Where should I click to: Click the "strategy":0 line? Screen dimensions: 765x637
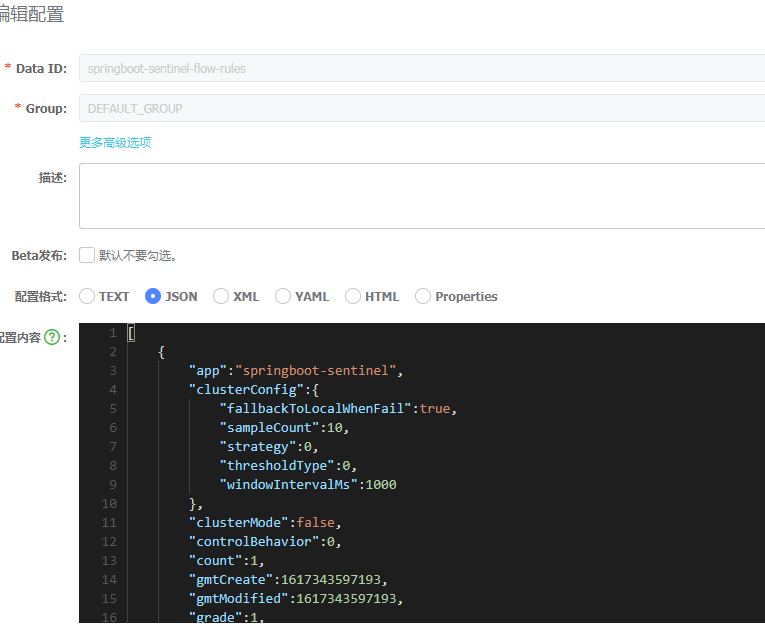[x=269, y=447]
